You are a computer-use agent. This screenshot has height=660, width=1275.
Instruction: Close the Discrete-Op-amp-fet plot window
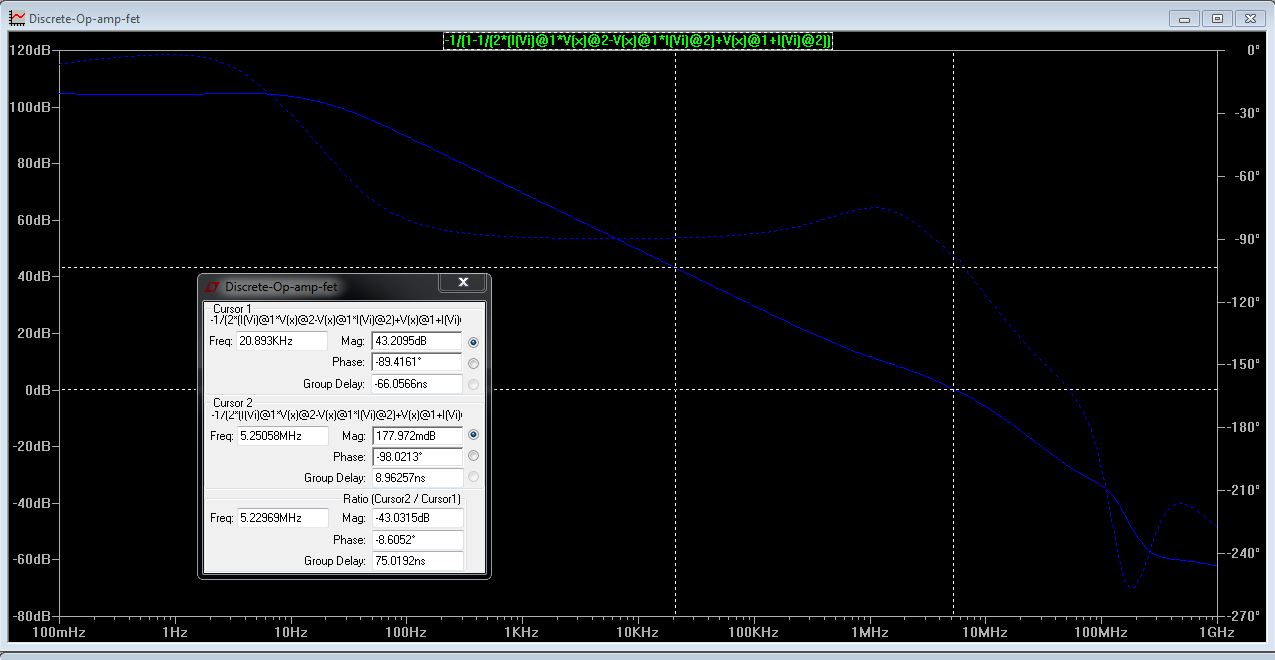coord(1250,18)
